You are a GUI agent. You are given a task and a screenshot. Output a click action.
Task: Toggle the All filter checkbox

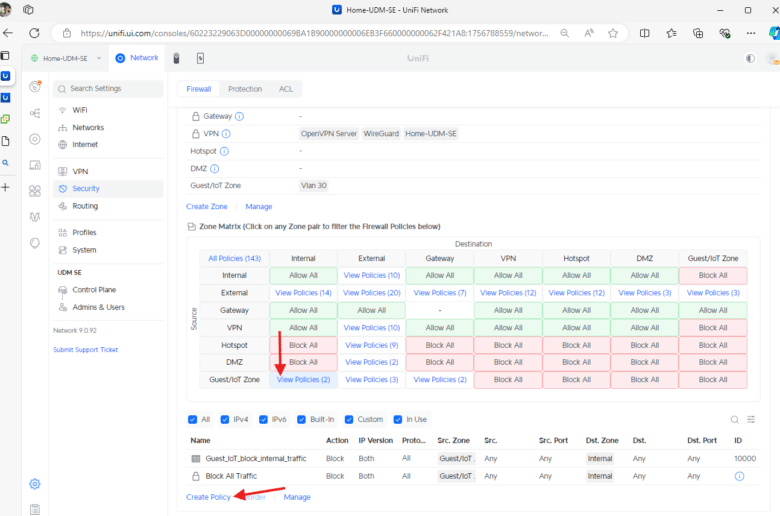tap(193, 419)
